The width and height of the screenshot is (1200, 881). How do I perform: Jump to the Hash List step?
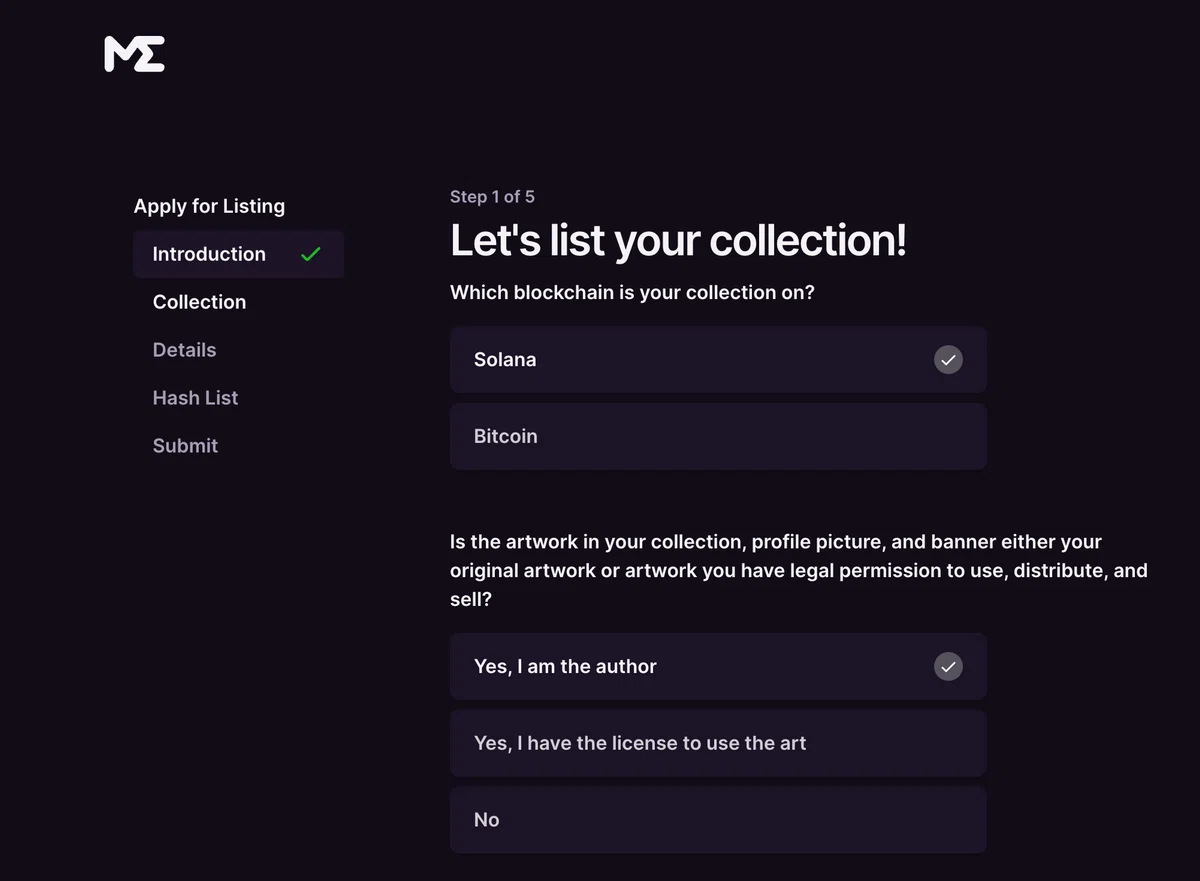[195, 398]
